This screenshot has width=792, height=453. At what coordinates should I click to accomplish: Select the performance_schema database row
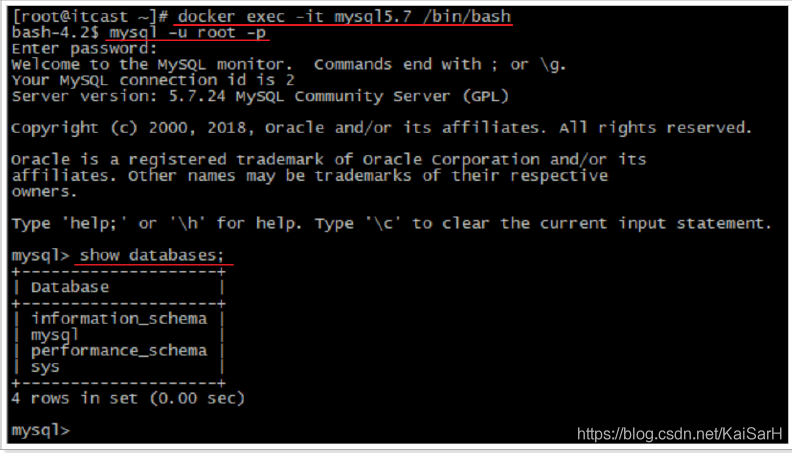click(x=119, y=351)
